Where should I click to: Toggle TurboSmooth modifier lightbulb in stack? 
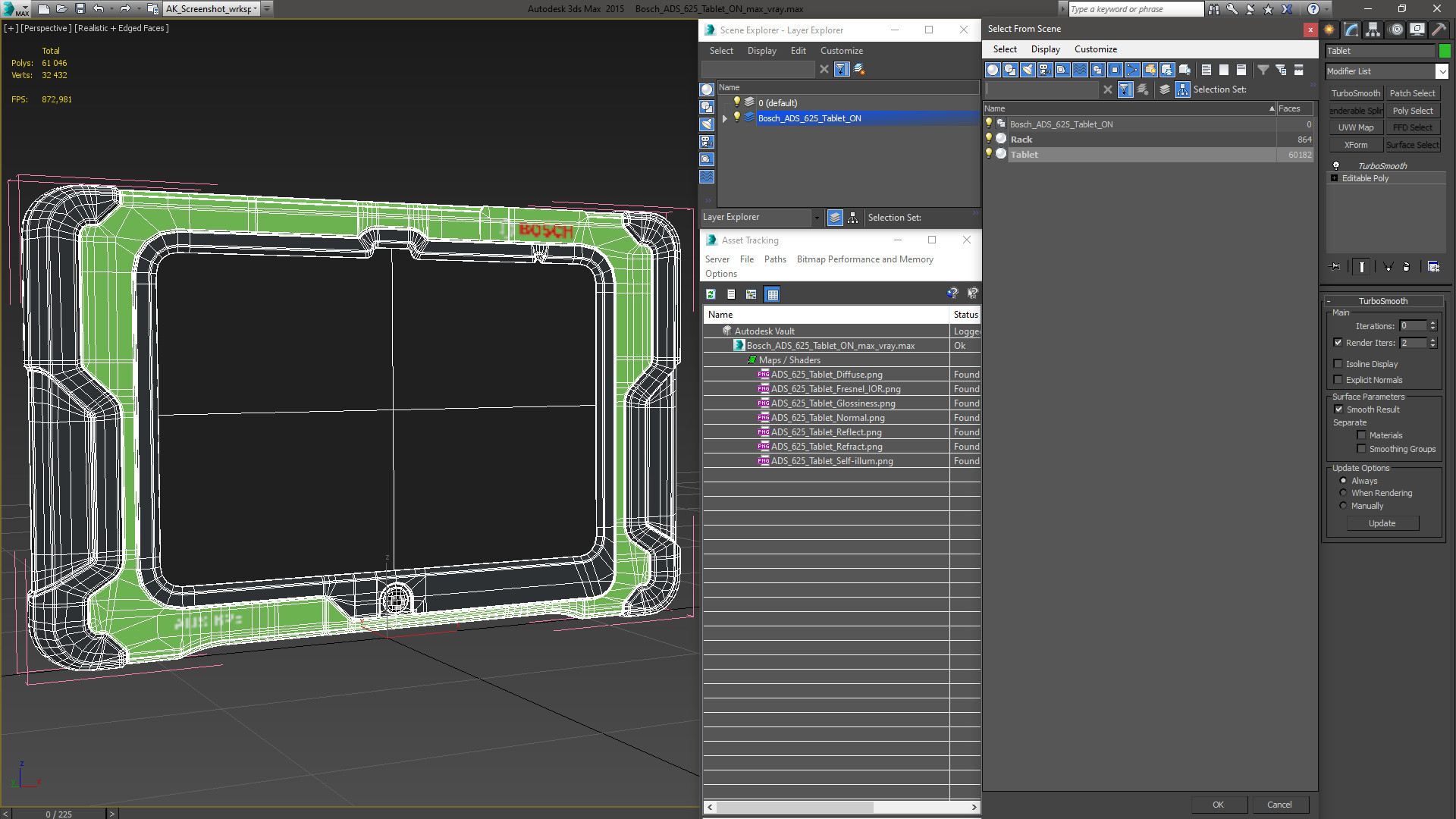[1336, 165]
